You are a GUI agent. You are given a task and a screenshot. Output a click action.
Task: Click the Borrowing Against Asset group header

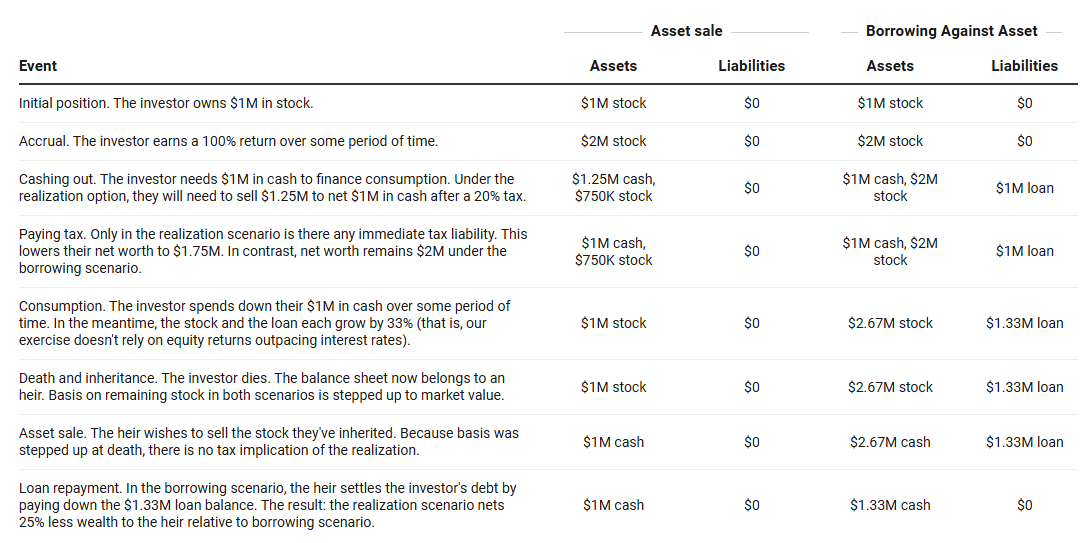coord(951,31)
